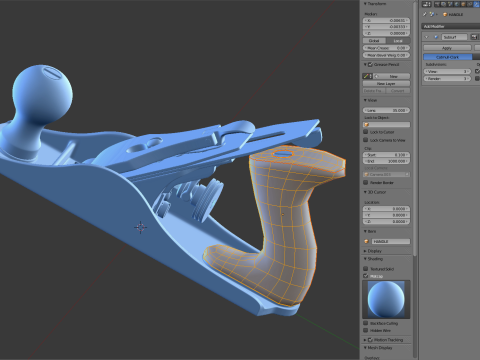Click the Subdivisions Render value field
The height and width of the screenshot is (360, 480).
[x=447, y=79]
